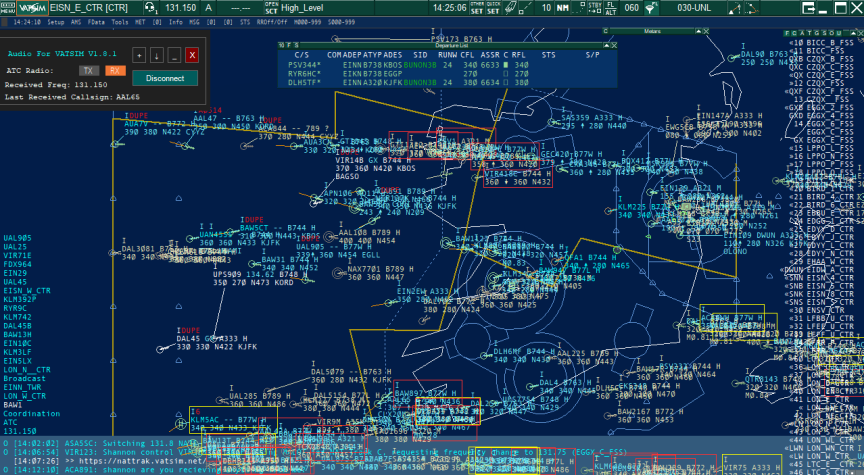Open the Coordination chat entry

point(31,414)
